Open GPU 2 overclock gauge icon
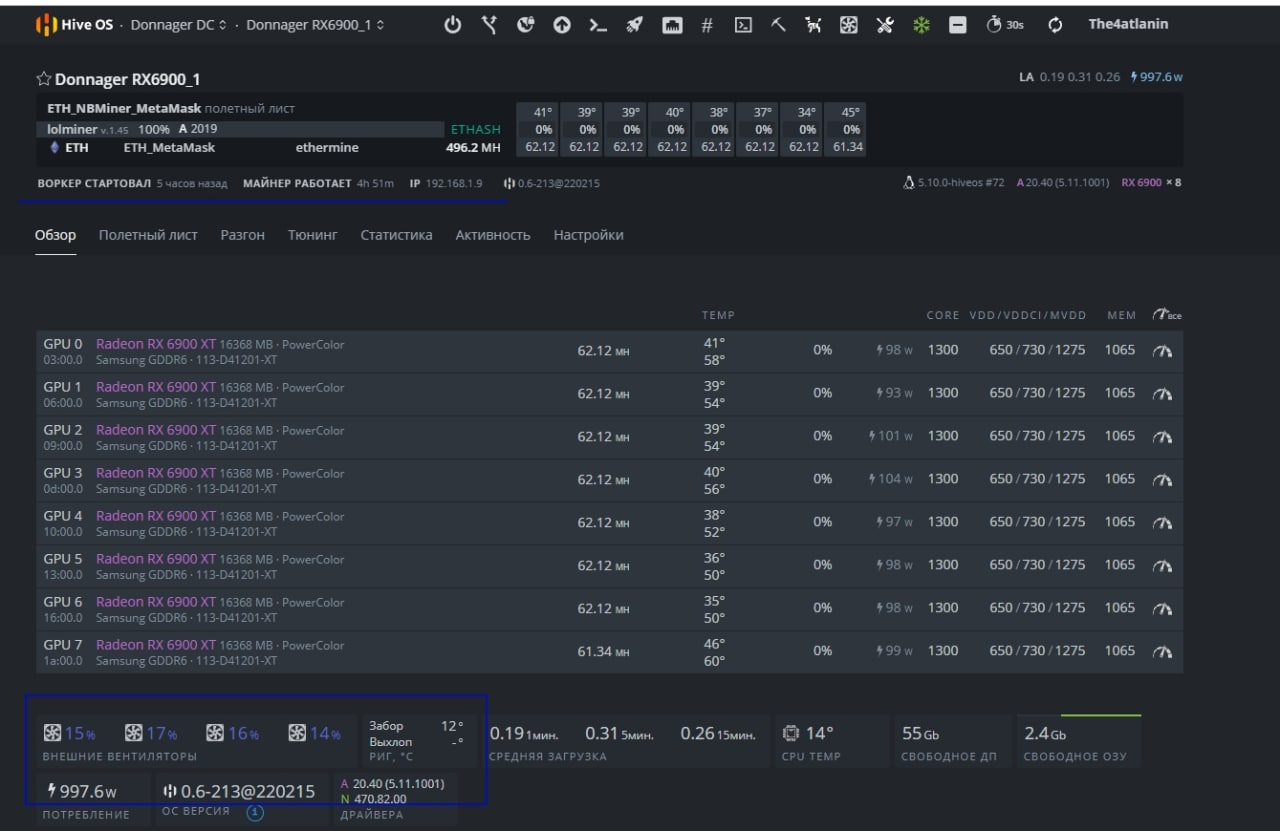 [x=1162, y=437]
